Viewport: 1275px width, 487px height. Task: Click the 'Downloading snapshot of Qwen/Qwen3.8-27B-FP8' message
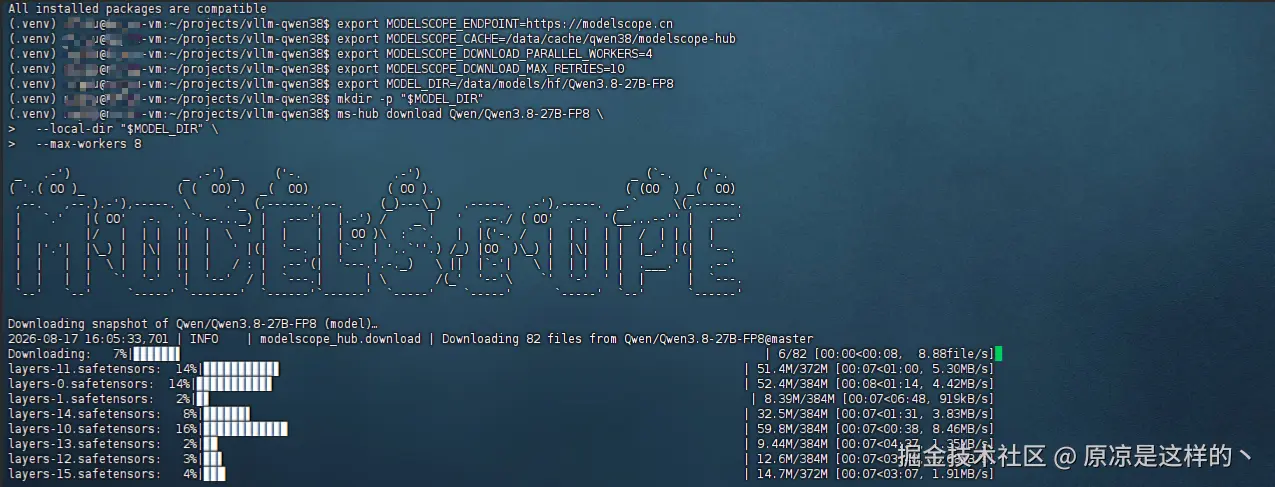pos(192,324)
